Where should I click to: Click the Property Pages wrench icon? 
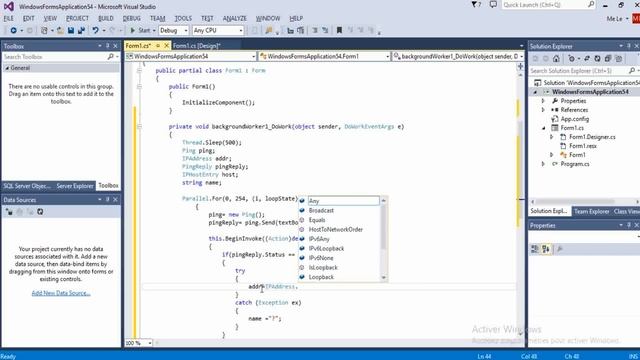[x=560, y=249]
